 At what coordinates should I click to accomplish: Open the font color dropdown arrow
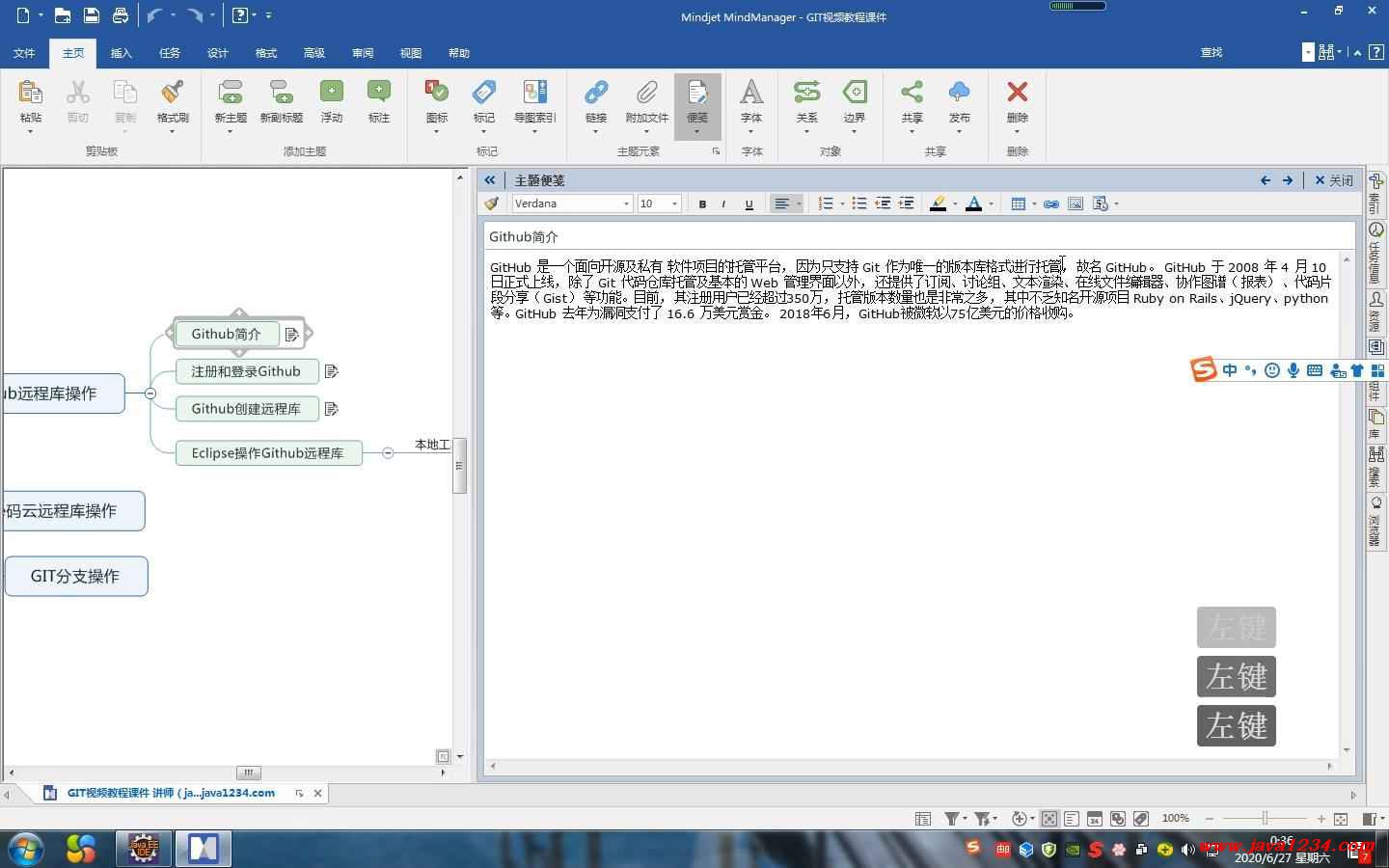(991, 203)
